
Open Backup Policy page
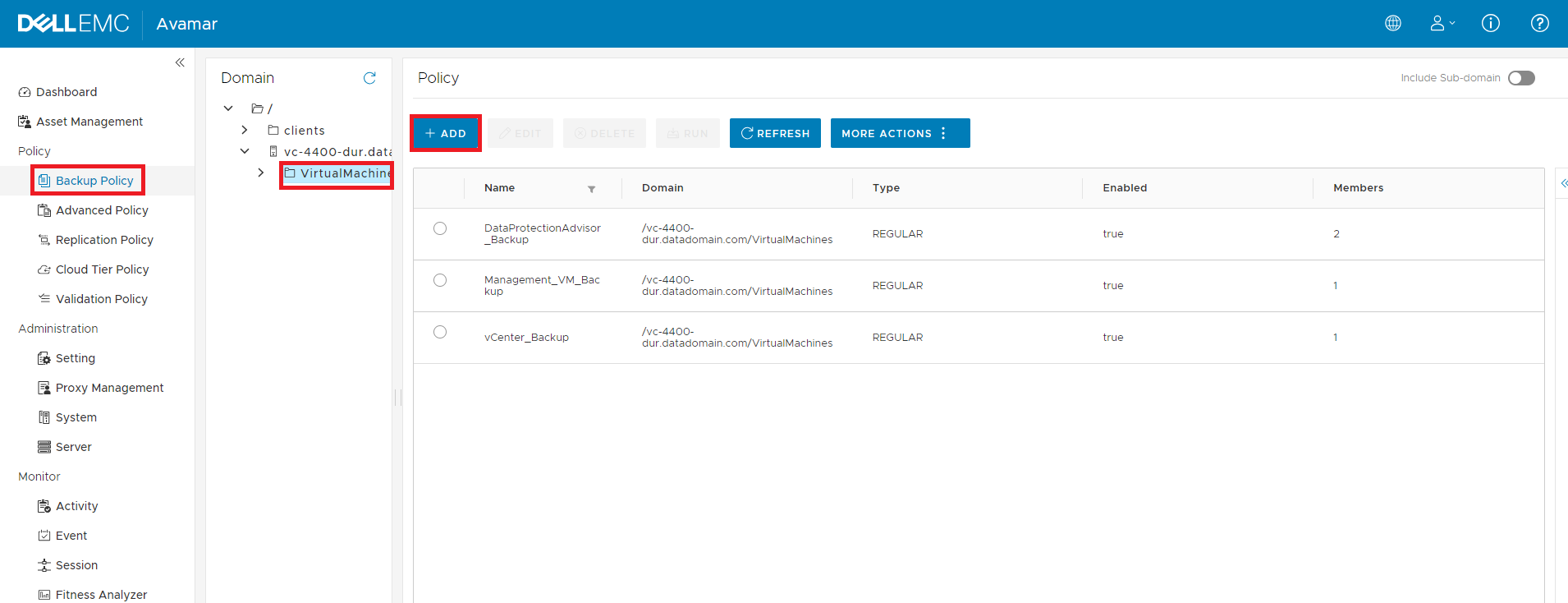click(x=94, y=181)
